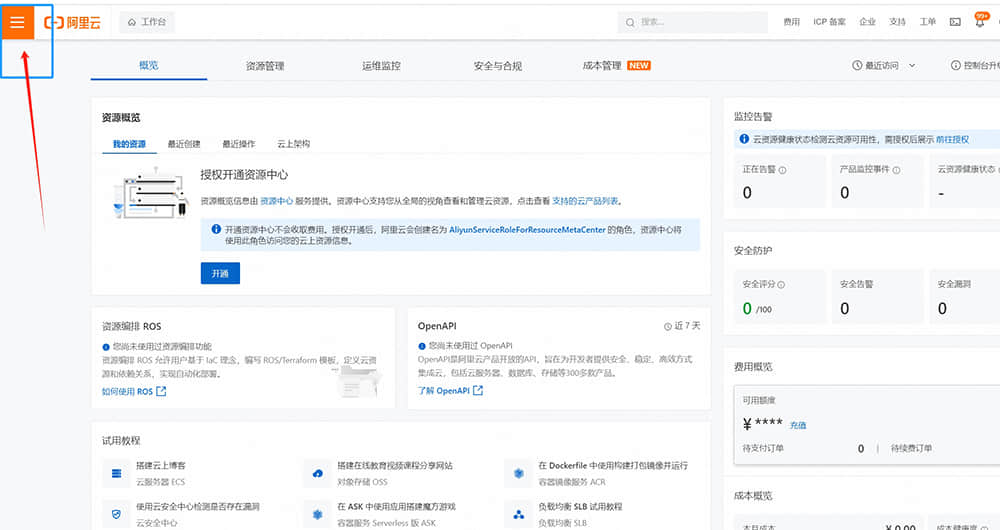
Task: Open the orange hamburger navigation menu
Action: pos(18,22)
